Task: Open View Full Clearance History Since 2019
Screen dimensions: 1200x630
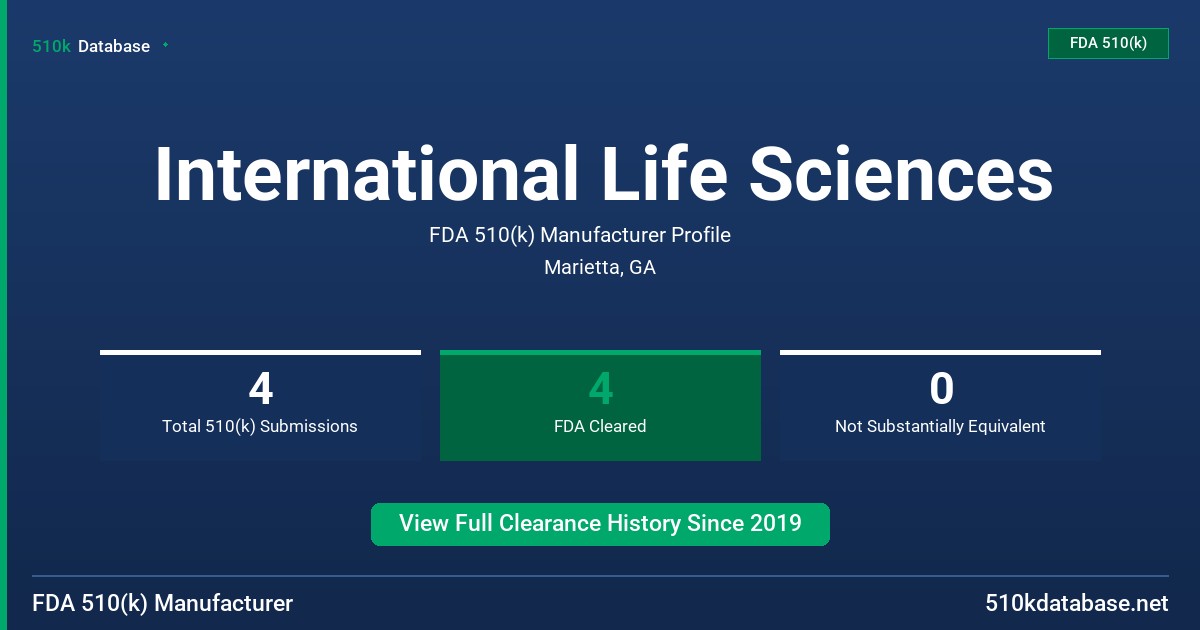Action: pyautogui.click(x=600, y=524)
